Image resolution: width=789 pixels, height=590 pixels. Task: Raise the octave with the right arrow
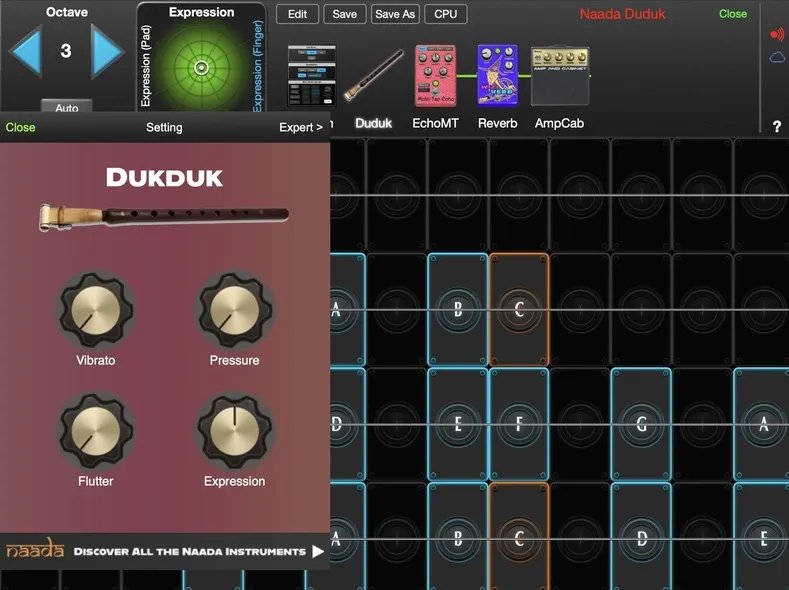point(107,51)
